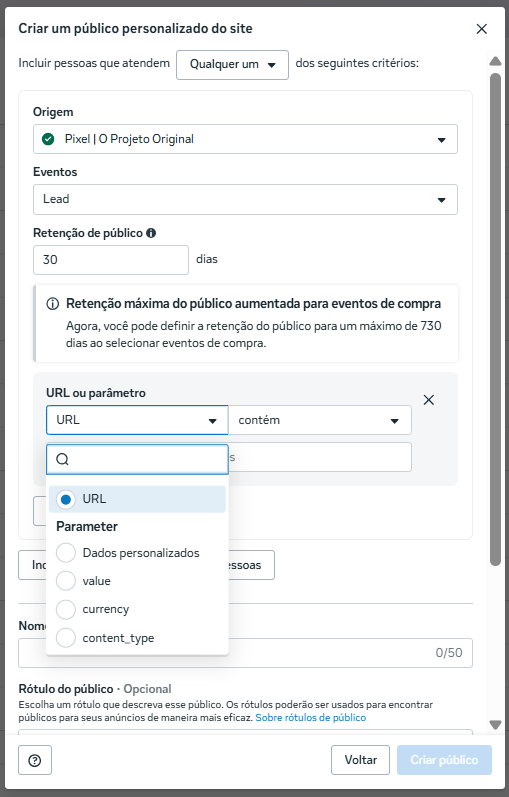
Task: Click the scrollbar down arrow
Action: (495, 725)
